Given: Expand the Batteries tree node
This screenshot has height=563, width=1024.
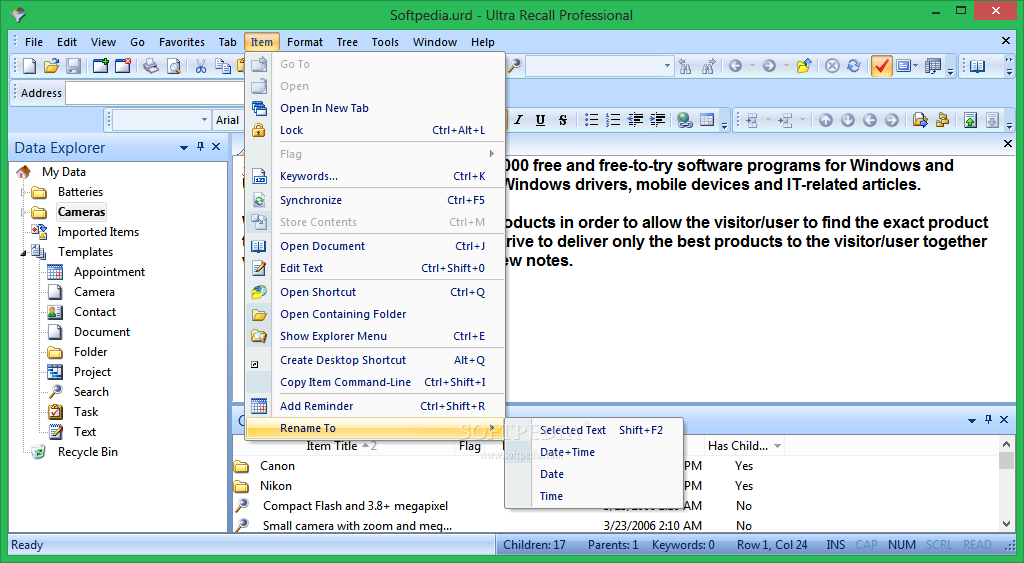Looking at the screenshot, I should [24, 192].
